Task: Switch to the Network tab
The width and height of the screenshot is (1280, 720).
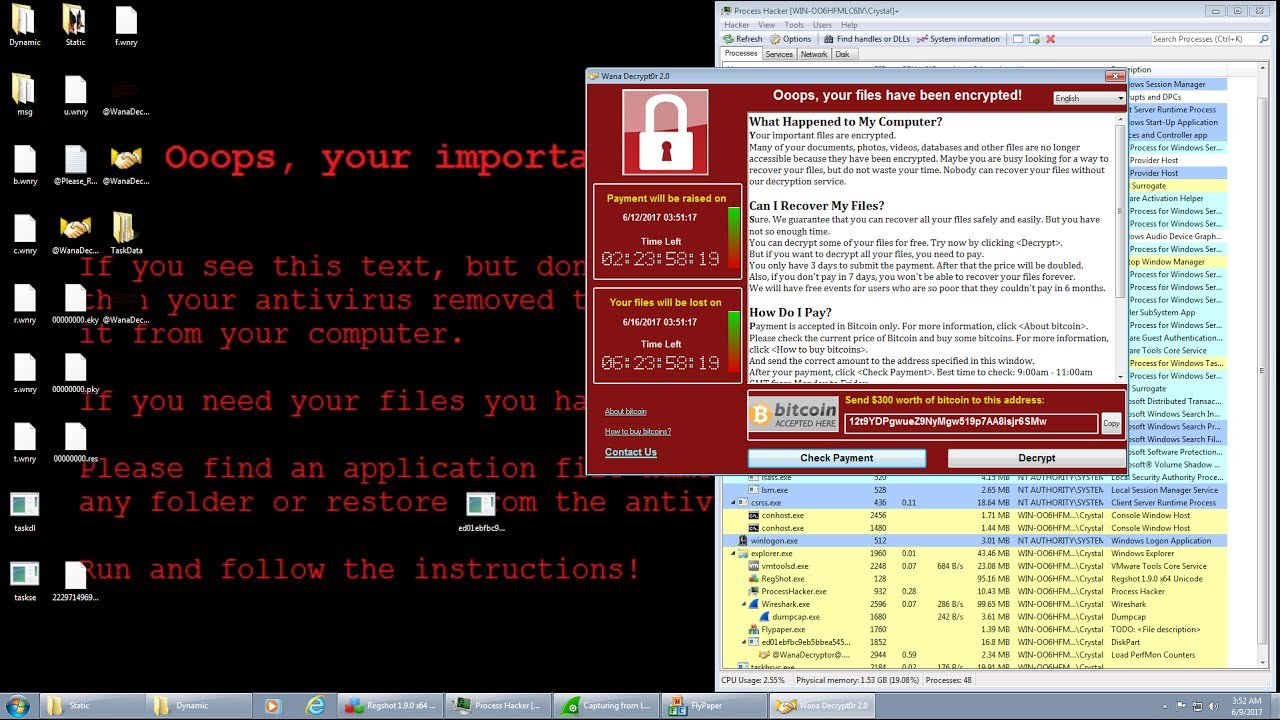Action: tap(814, 54)
